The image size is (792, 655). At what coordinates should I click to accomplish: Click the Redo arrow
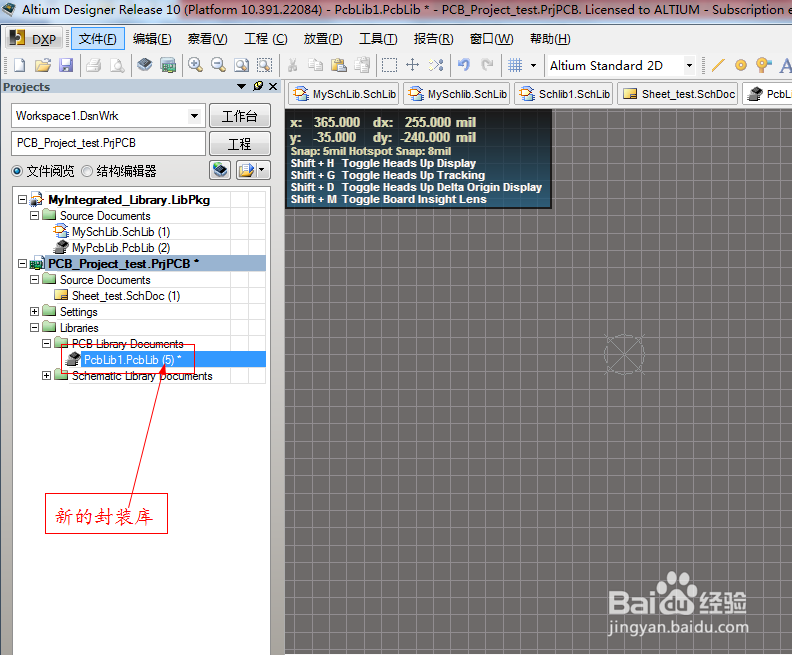click(487, 65)
